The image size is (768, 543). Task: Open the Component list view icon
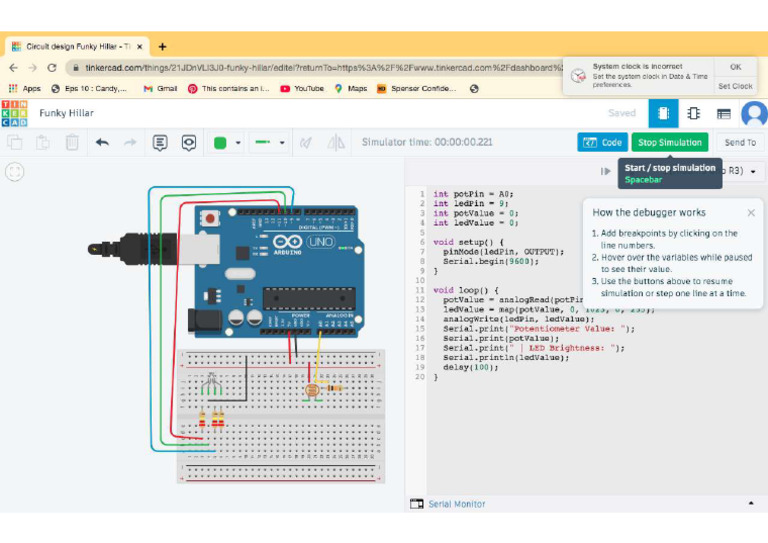tap(723, 114)
